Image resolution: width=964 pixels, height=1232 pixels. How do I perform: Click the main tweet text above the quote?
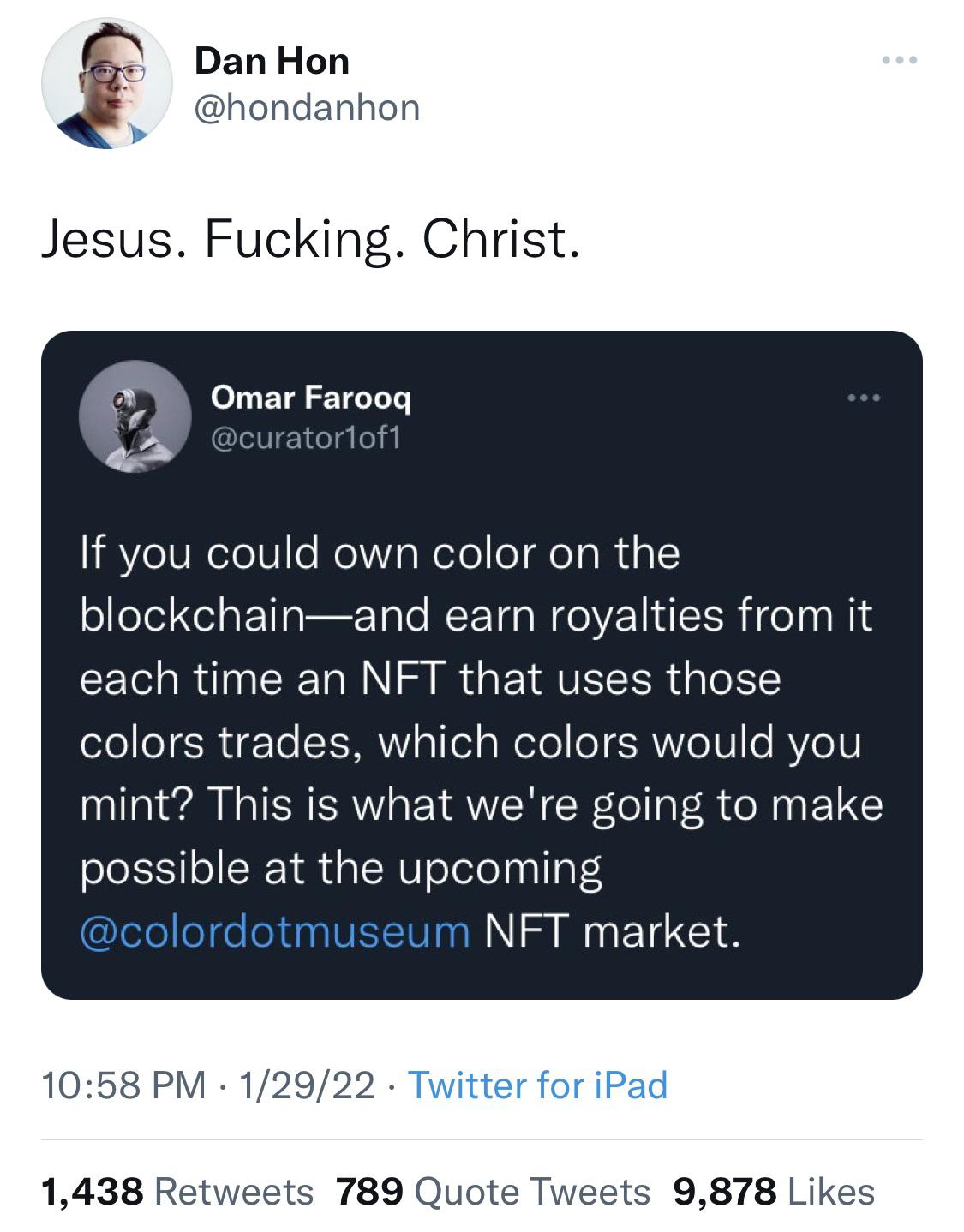point(311,239)
